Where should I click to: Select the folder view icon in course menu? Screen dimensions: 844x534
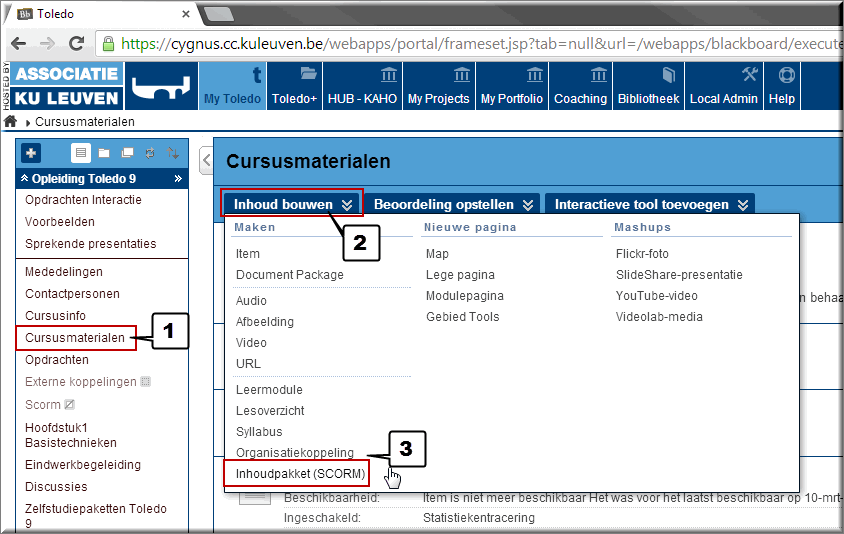point(104,153)
